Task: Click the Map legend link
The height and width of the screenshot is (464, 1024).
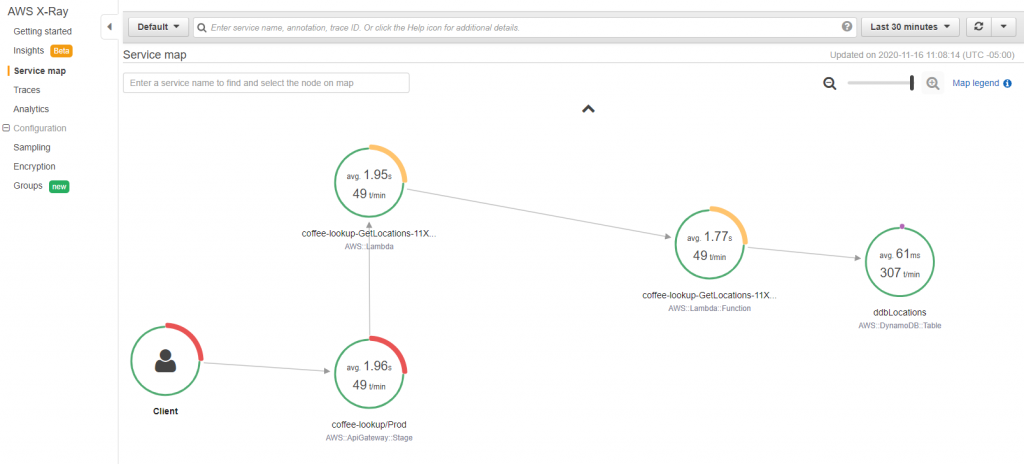Action: click(x=976, y=84)
